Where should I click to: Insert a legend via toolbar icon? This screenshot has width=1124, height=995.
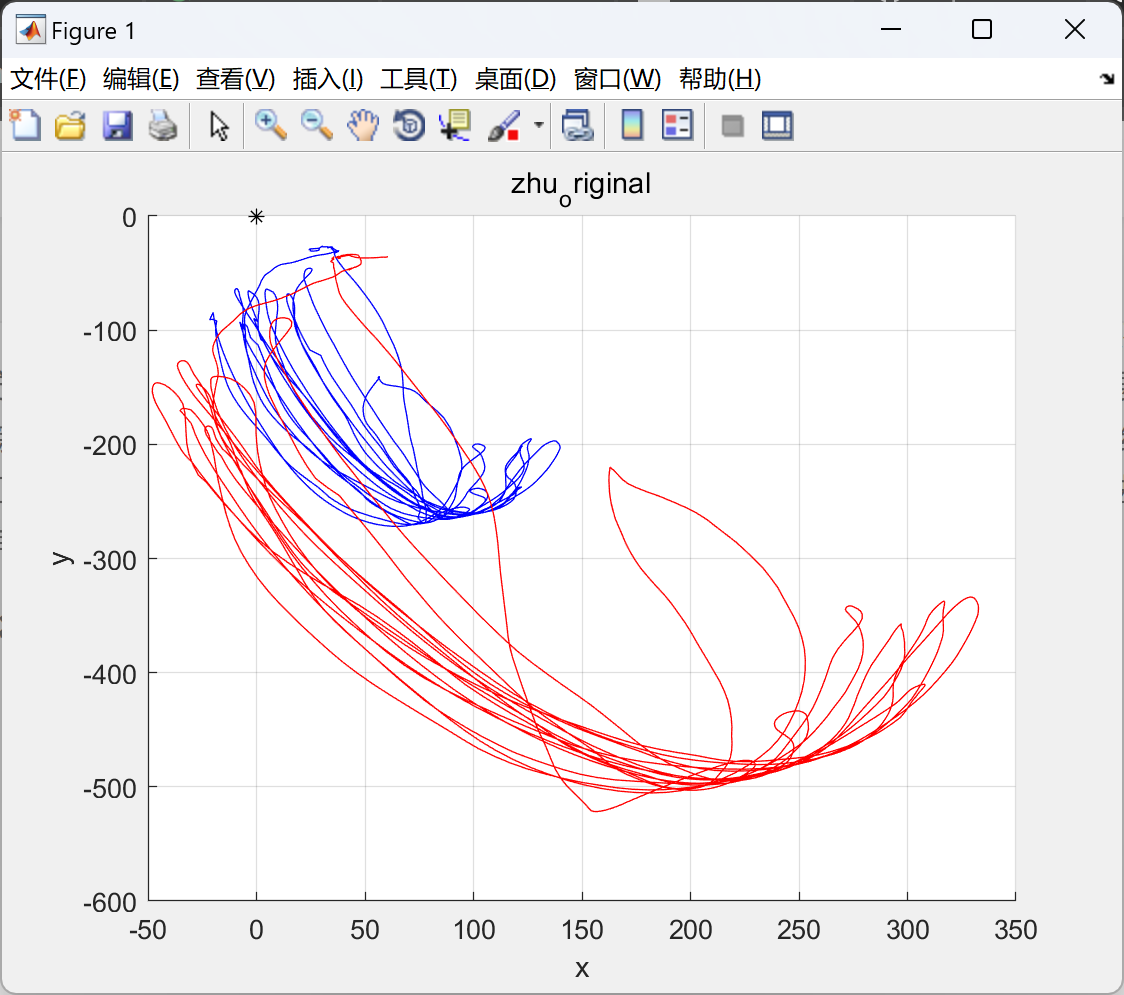tap(677, 125)
